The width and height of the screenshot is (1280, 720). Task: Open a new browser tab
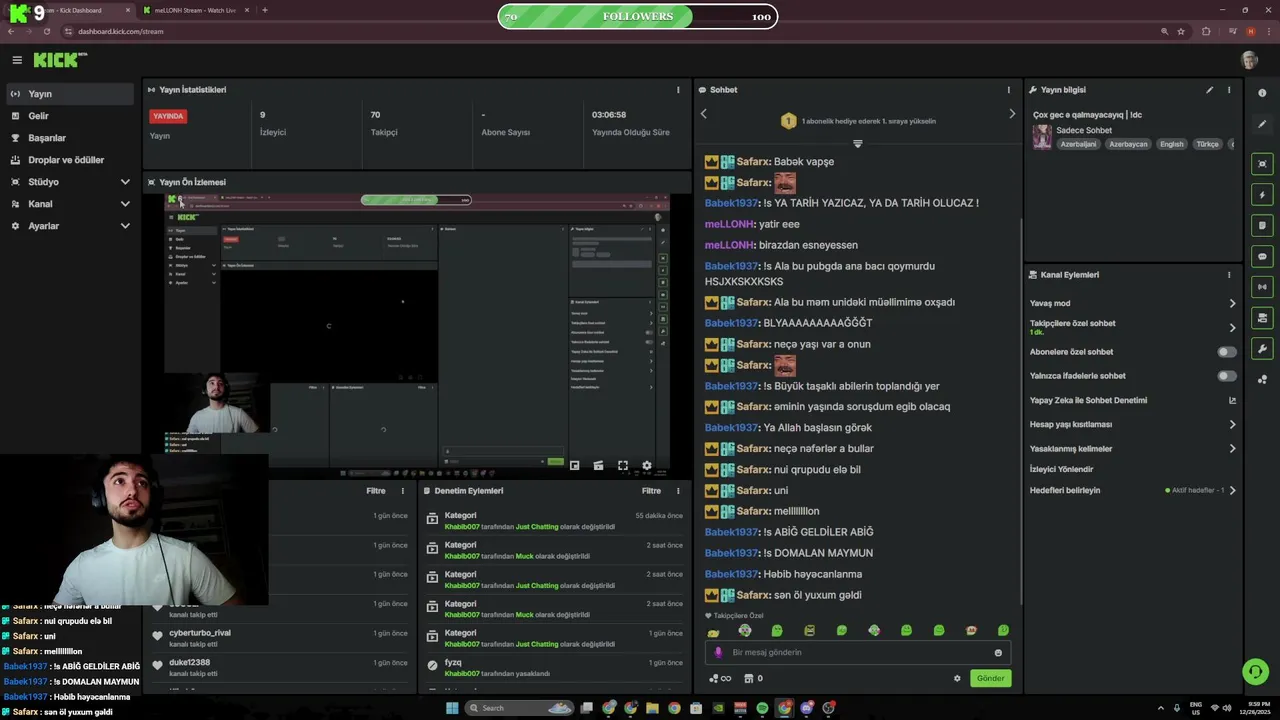click(x=264, y=10)
